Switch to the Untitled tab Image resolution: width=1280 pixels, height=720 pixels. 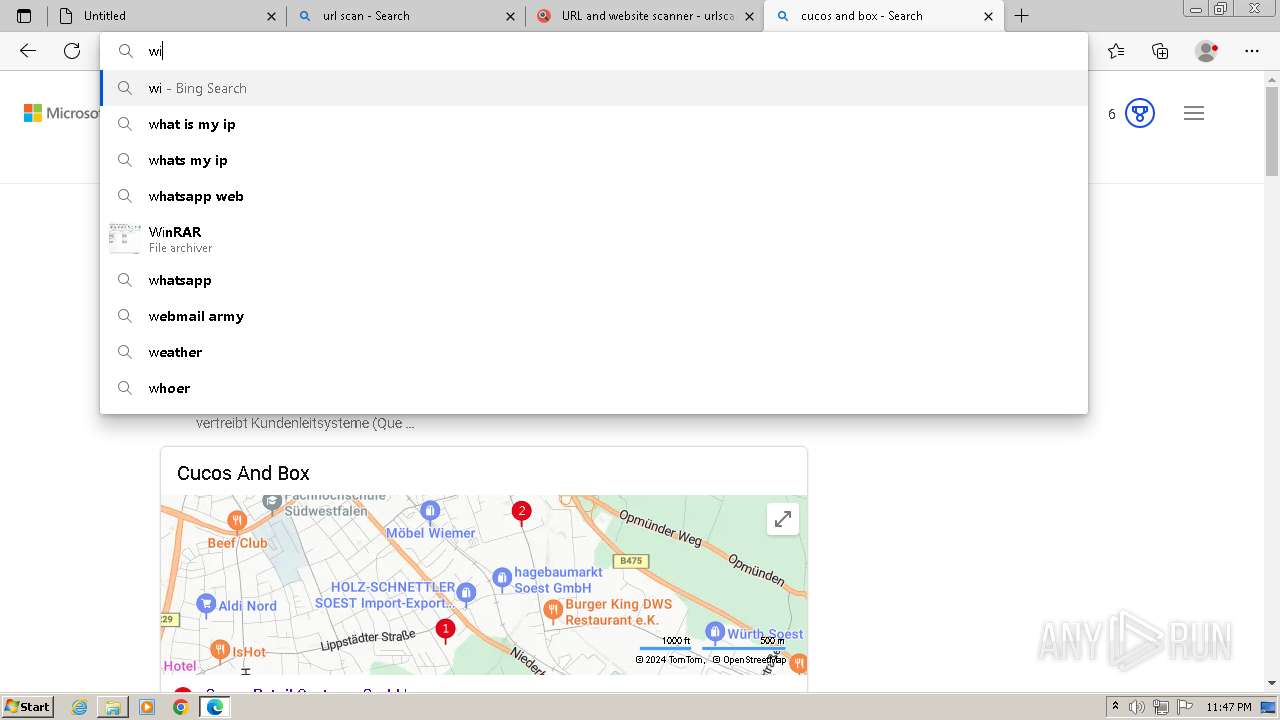click(x=165, y=16)
